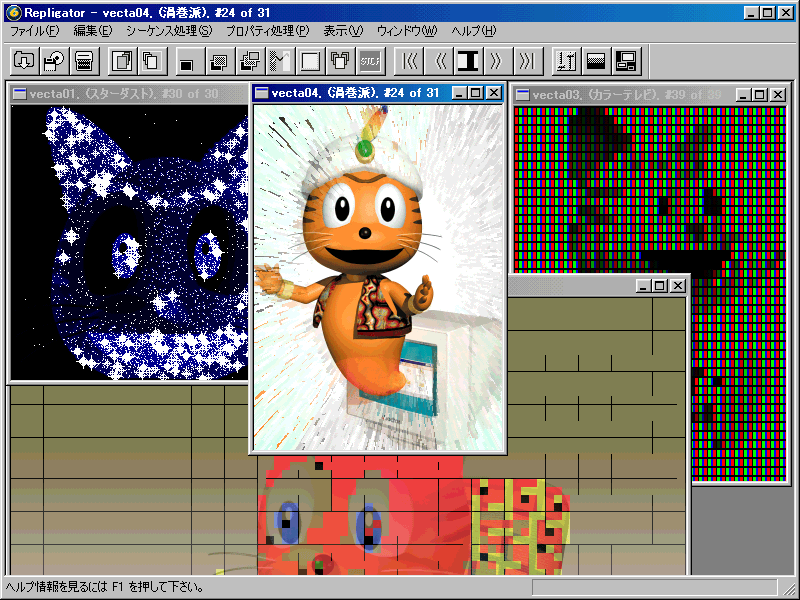Close the untitled brick-pattern child window
This screenshot has height=600, width=800.
point(677,286)
